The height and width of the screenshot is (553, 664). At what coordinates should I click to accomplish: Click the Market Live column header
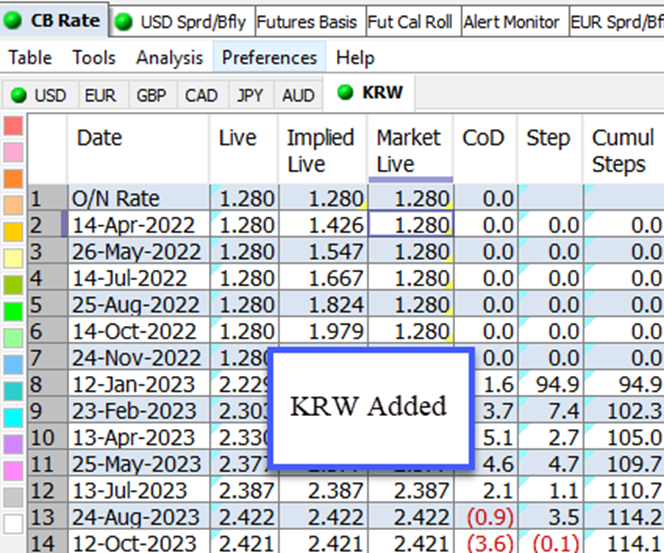(x=410, y=149)
